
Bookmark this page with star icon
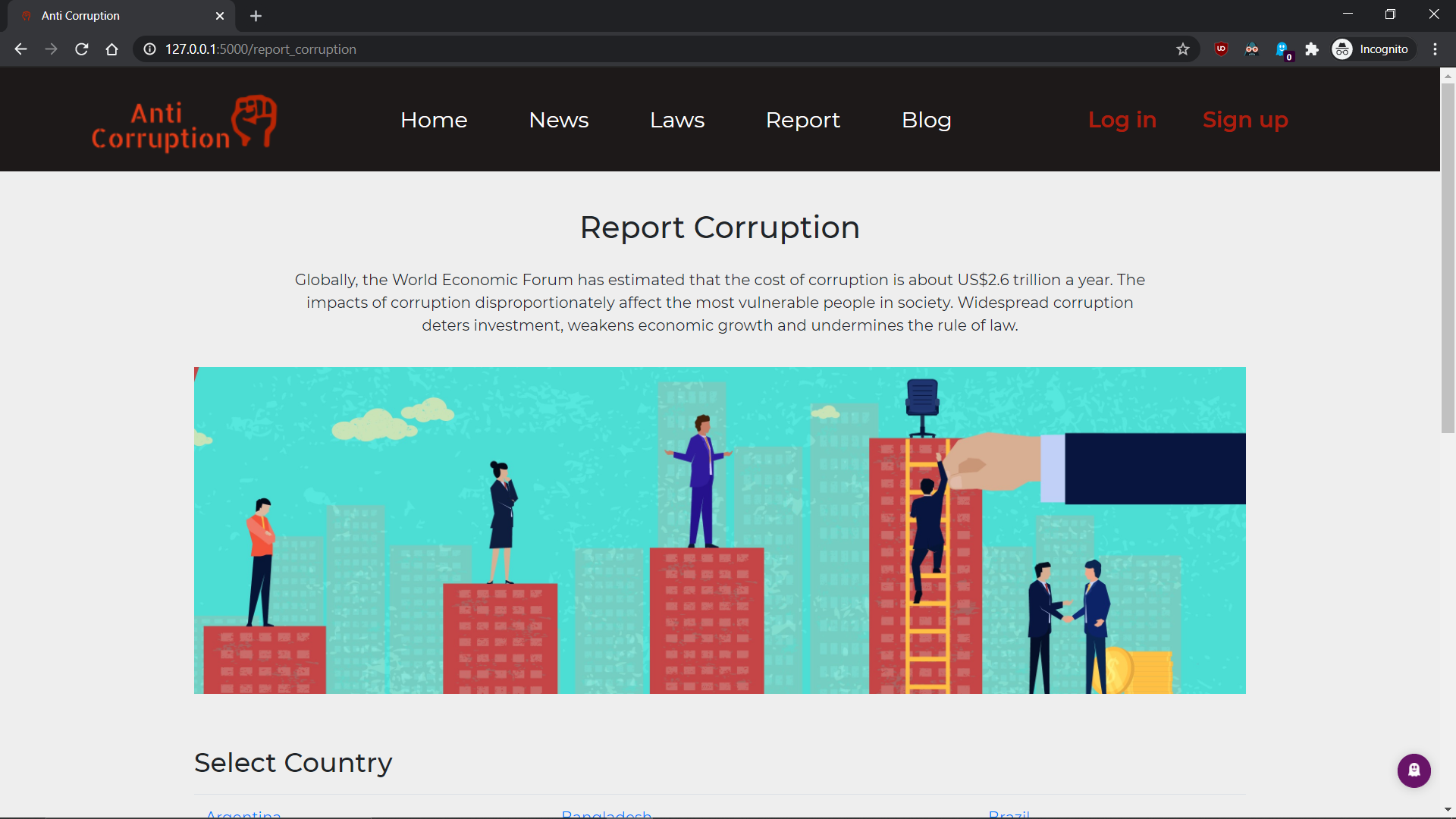[1182, 49]
